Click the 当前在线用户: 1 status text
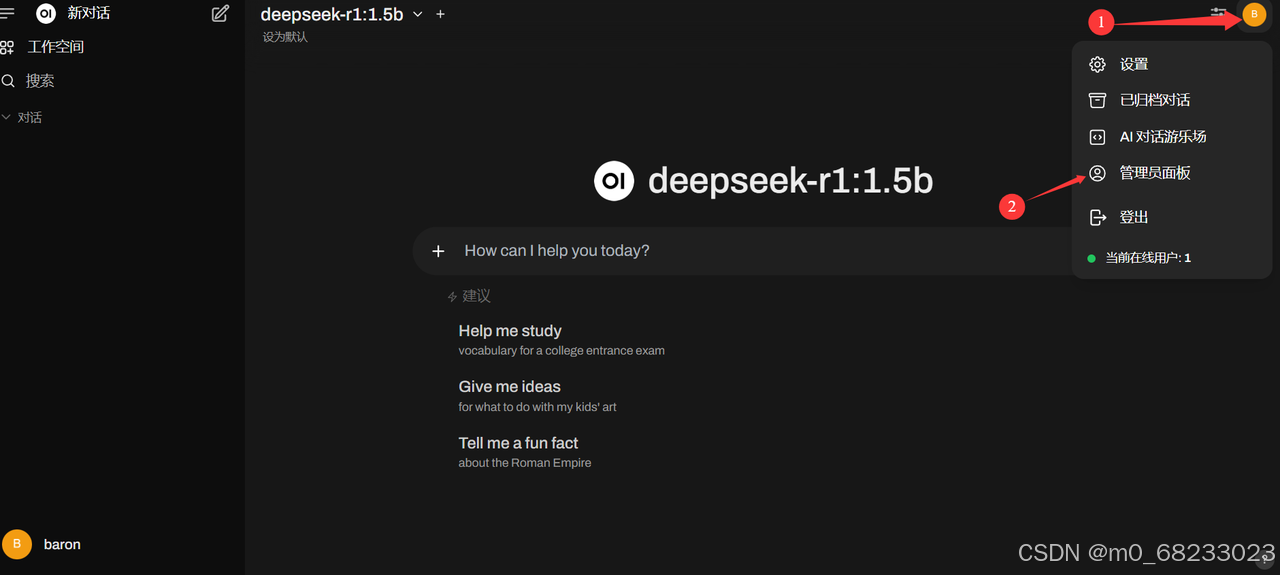1280x575 pixels. click(x=1148, y=258)
